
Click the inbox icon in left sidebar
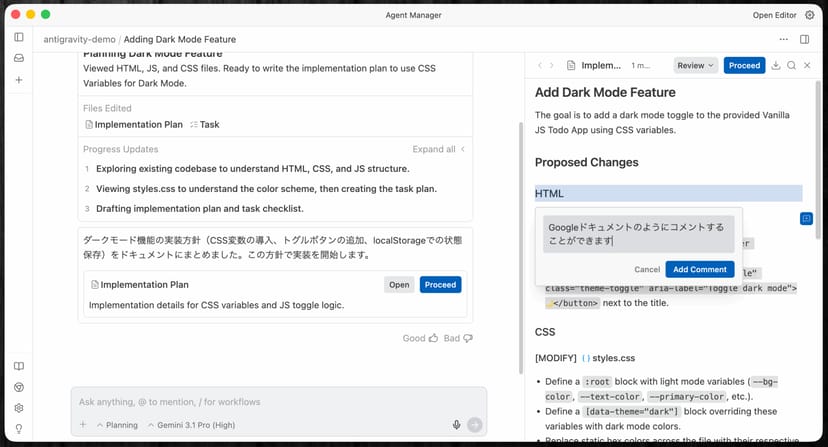[x=18, y=58]
